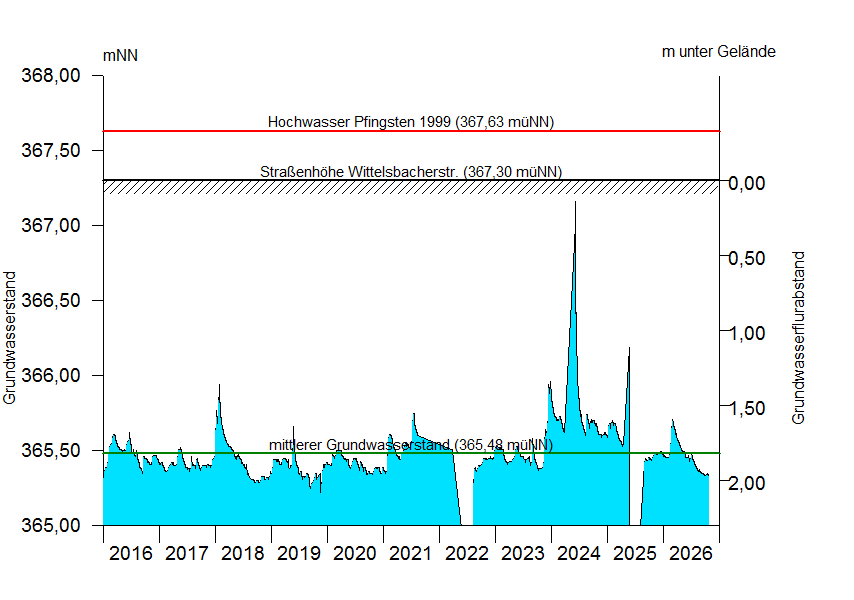The image size is (854, 600).
Task: Click the 366,50 axis value
Action: click(x=51, y=301)
